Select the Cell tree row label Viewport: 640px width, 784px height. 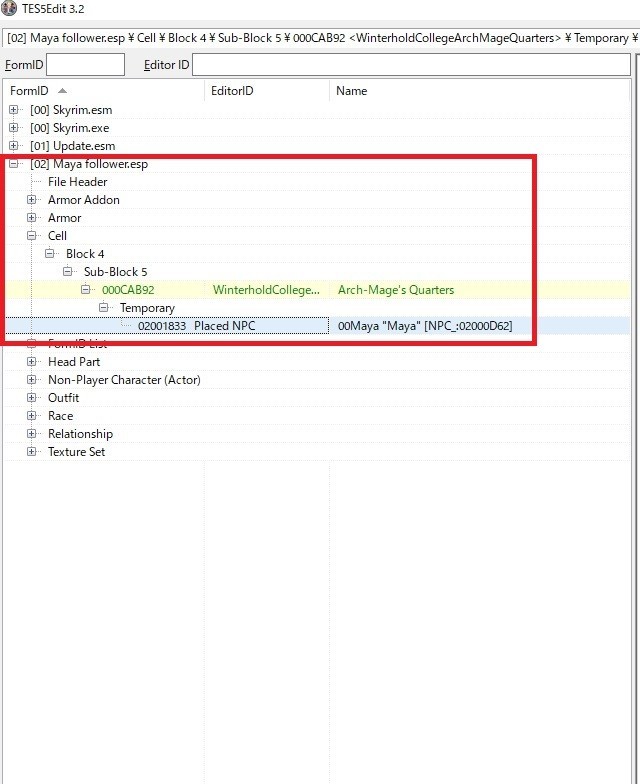point(57,236)
